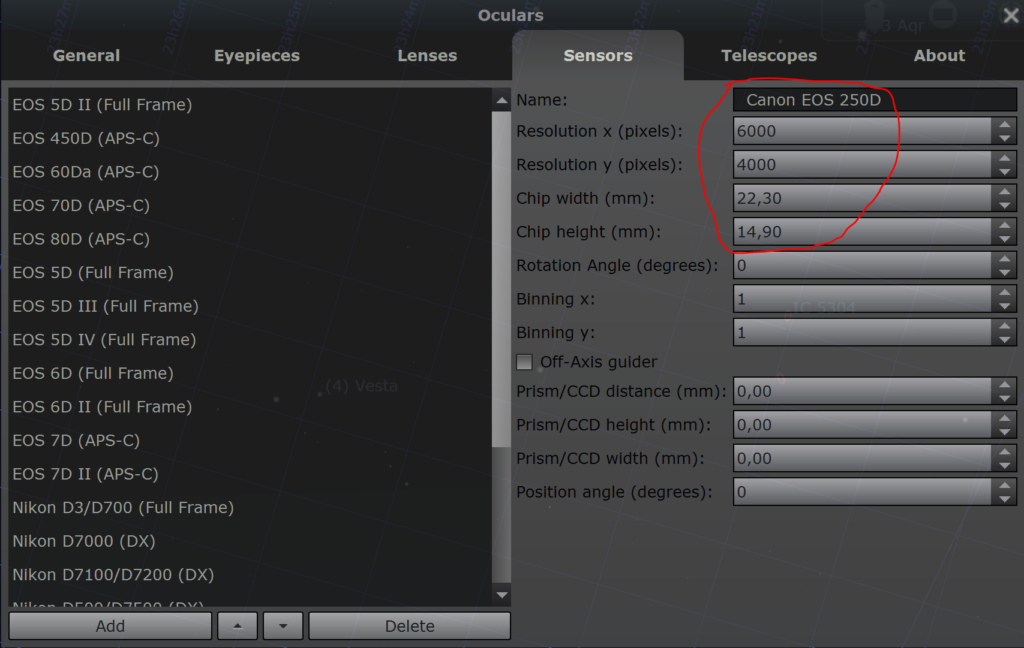Switch to the Telescopes tab
The width and height of the screenshot is (1024, 648).
[x=769, y=56]
